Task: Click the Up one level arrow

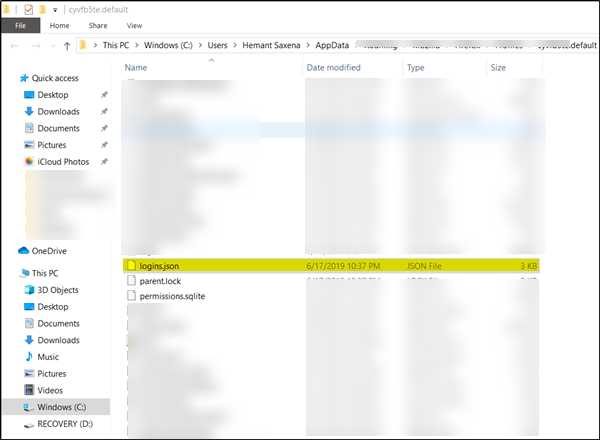Action: click(67, 46)
